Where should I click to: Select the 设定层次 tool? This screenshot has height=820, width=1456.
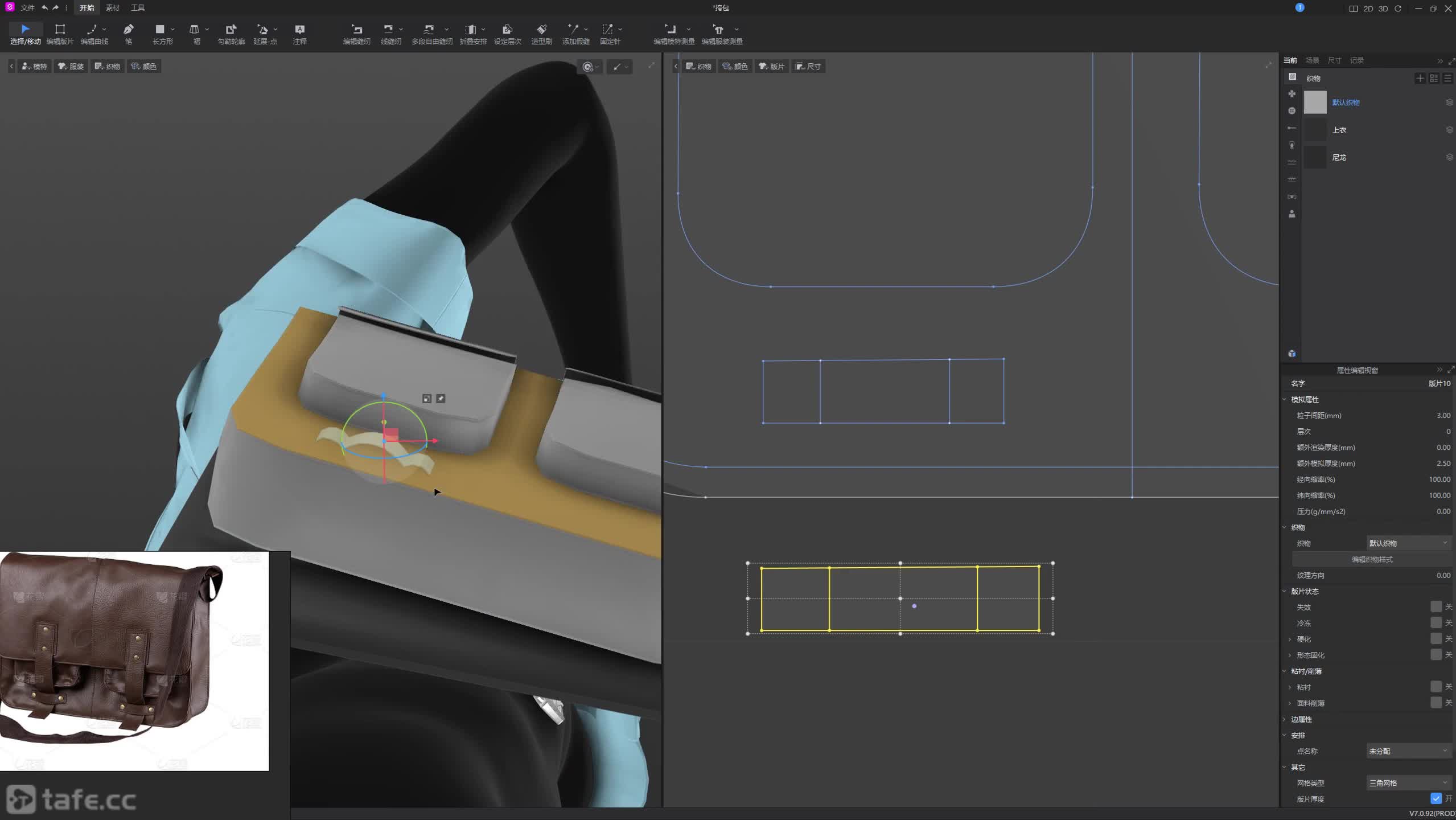click(x=507, y=34)
